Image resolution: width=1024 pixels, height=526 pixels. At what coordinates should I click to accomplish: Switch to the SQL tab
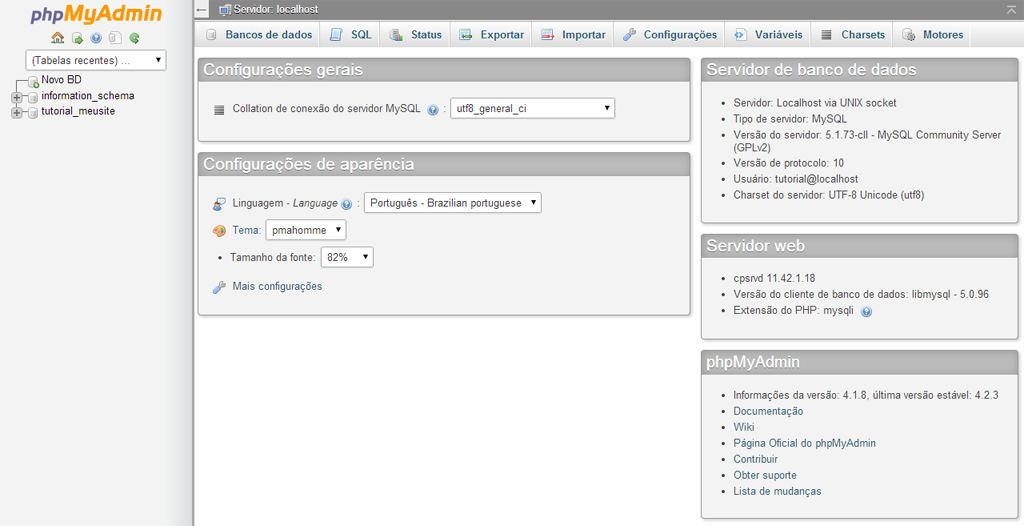[x=351, y=35]
